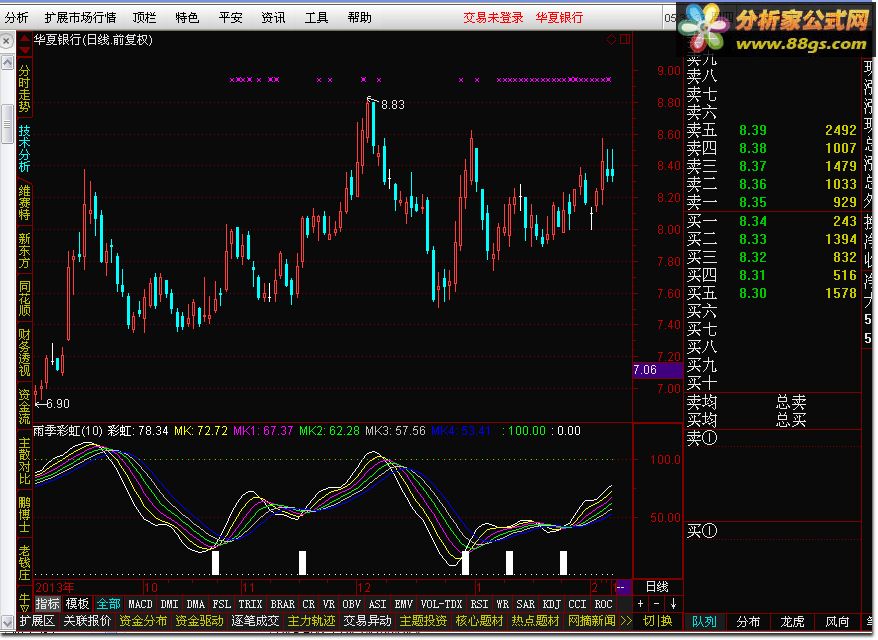Apply the ASI indicator

[377, 604]
